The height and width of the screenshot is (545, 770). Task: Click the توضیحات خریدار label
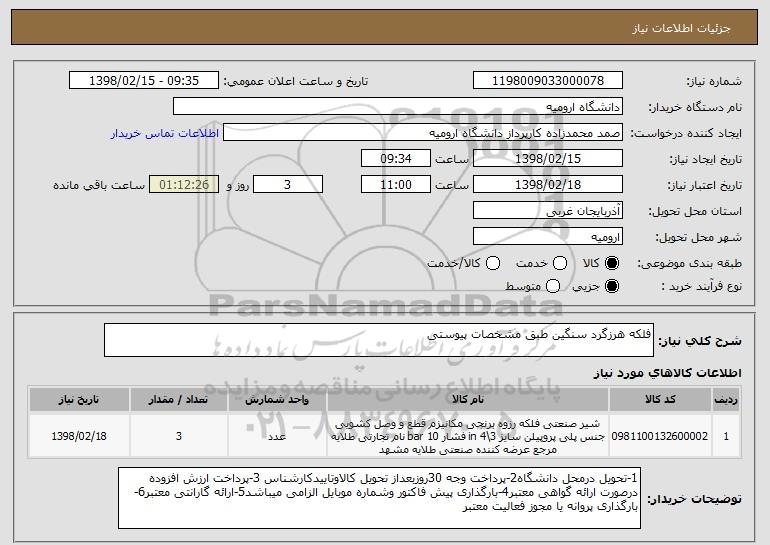point(694,499)
